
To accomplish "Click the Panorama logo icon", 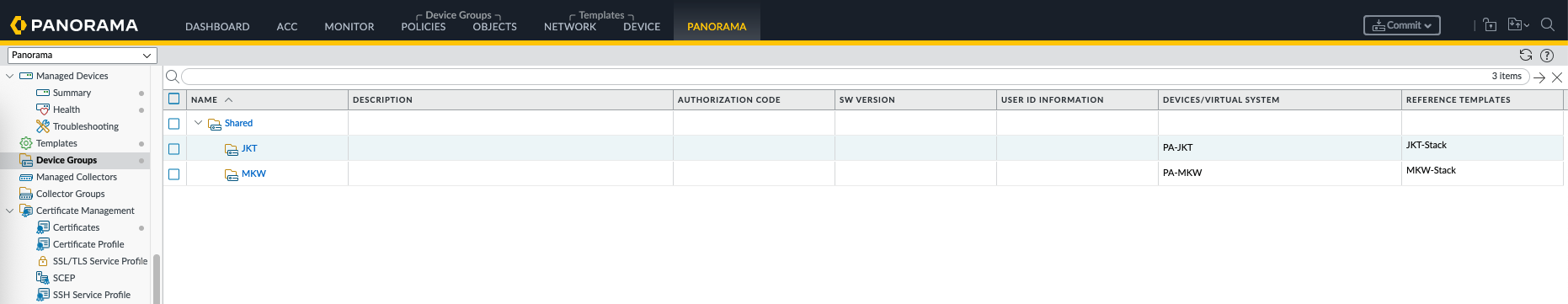I will 19,25.
